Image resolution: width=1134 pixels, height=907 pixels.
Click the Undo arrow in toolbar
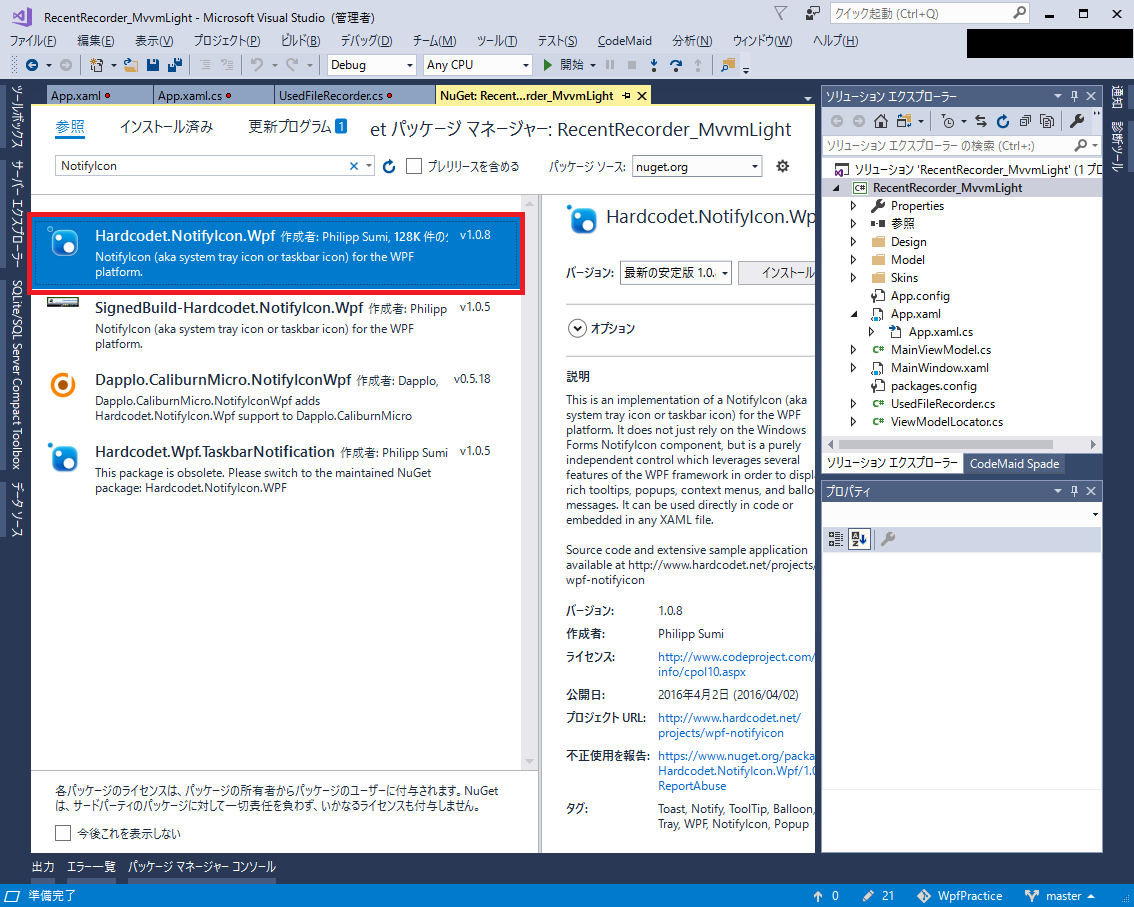[257, 65]
